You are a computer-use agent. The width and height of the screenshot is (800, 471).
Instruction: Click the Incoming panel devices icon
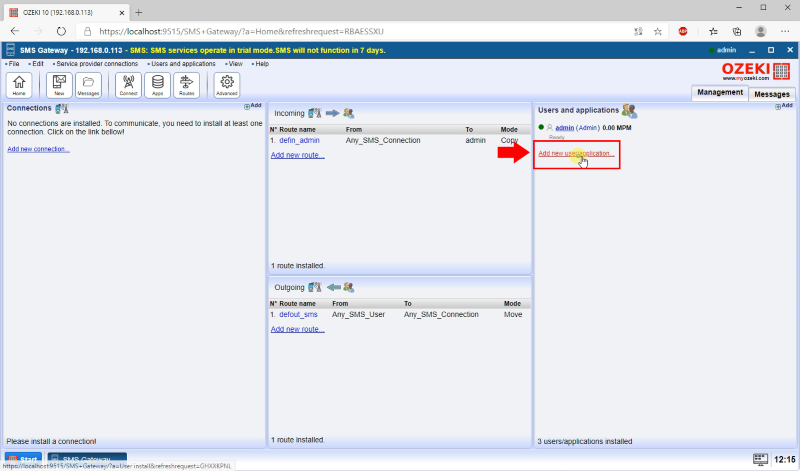315,113
